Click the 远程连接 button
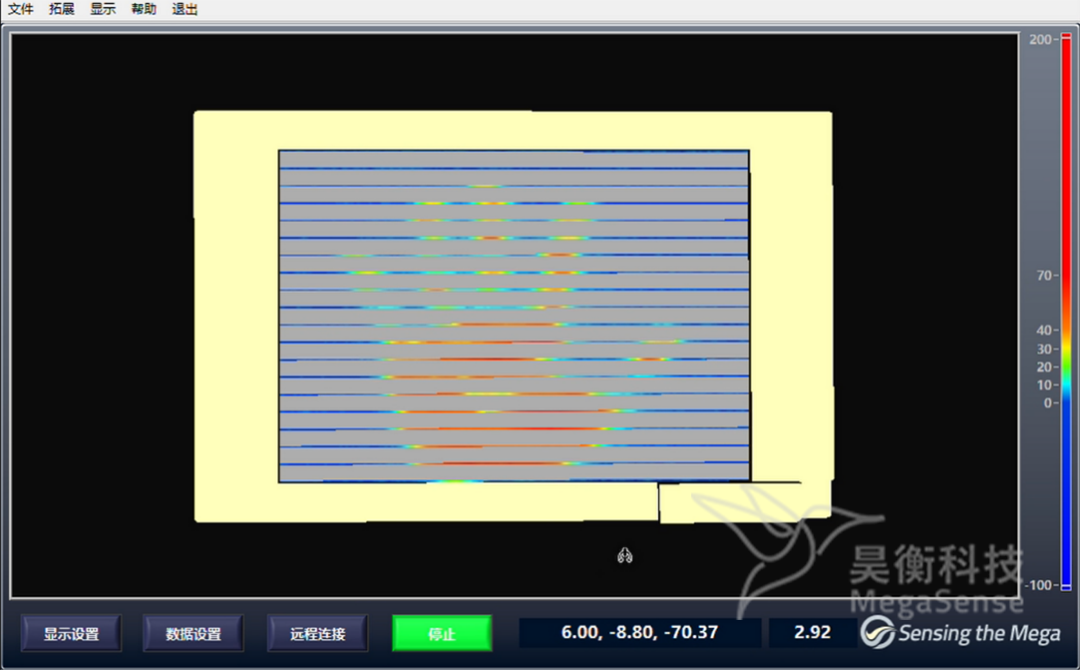 click(x=317, y=632)
